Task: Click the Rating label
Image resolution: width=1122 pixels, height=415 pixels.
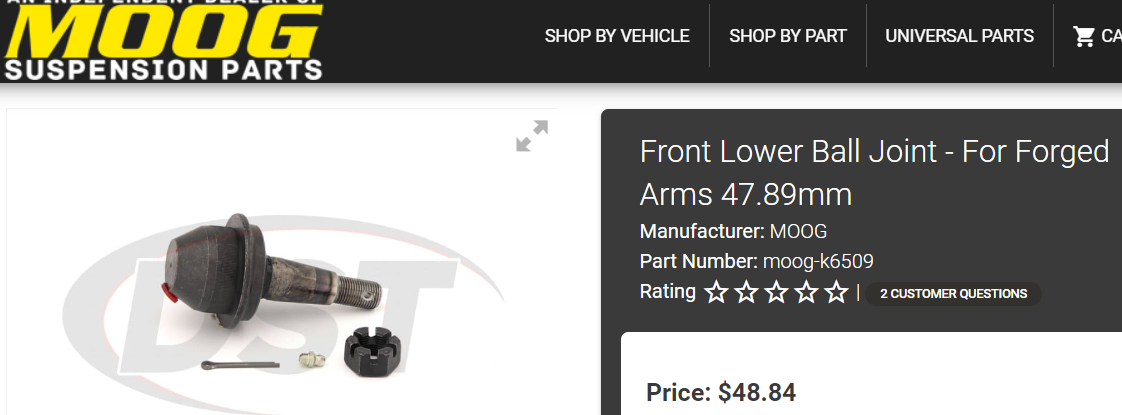Action: [668, 291]
